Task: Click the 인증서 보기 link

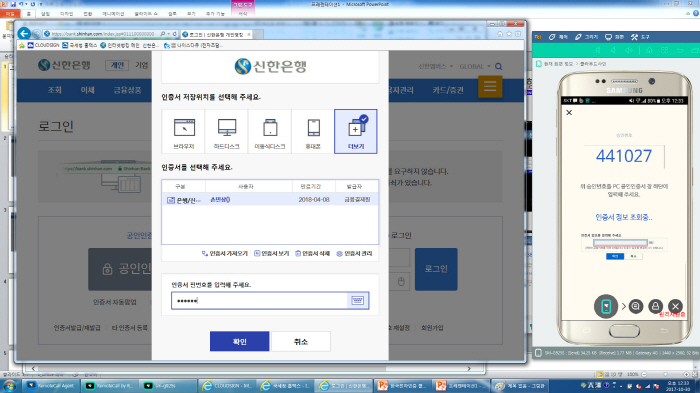Action: click(271, 253)
